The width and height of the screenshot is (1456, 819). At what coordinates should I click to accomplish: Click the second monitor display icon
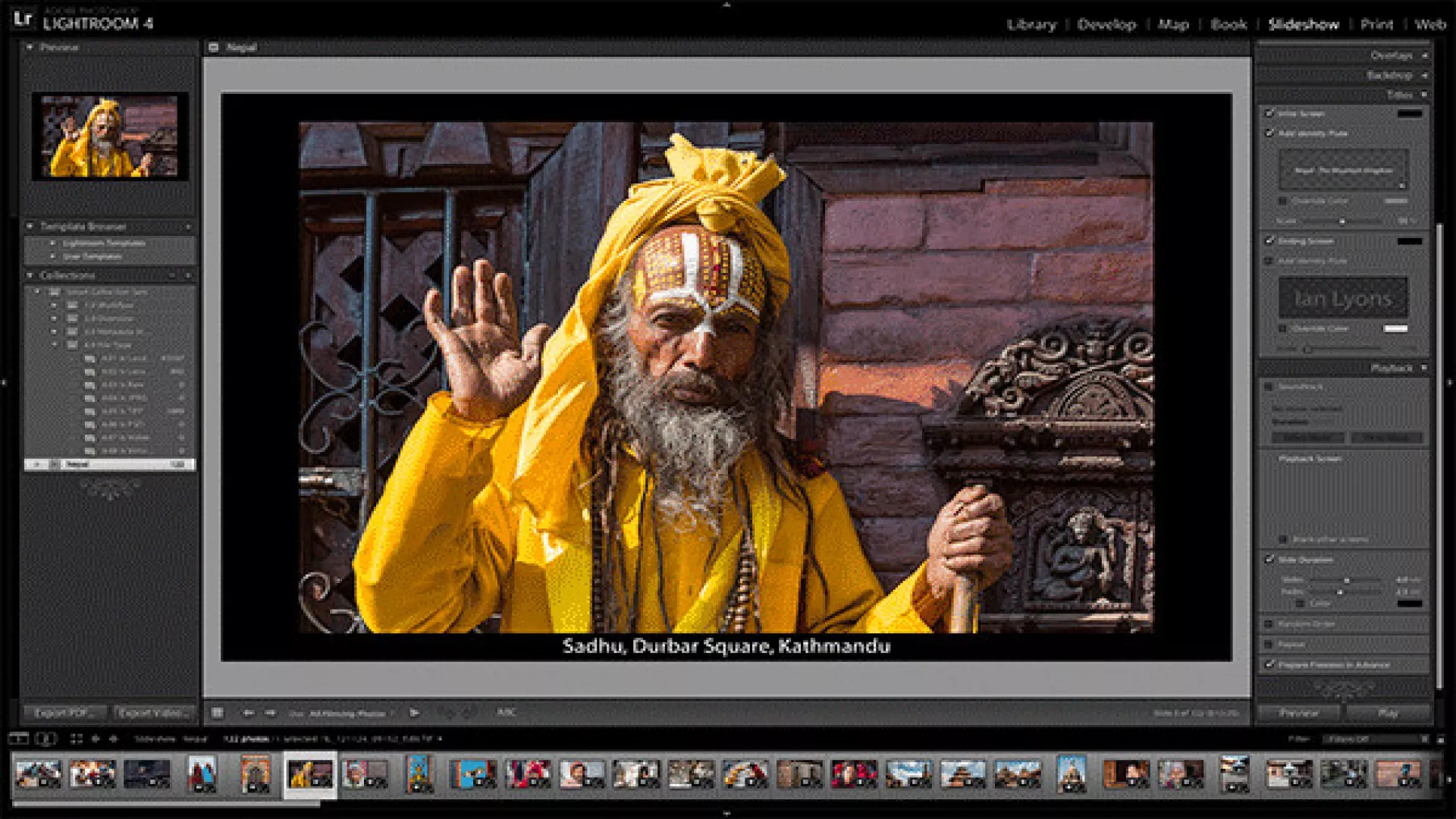tap(45, 739)
